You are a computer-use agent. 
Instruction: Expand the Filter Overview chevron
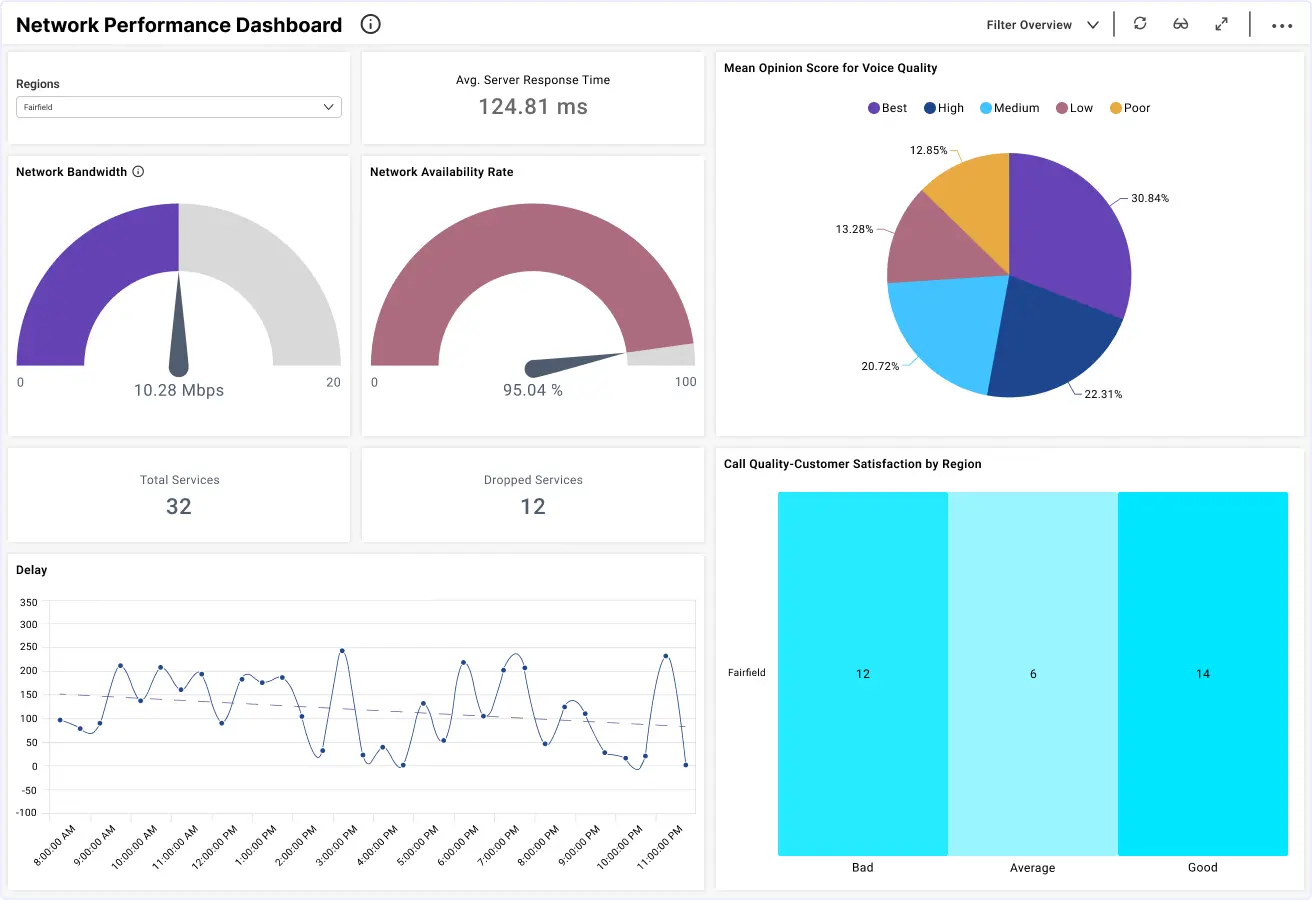point(1093,25)
